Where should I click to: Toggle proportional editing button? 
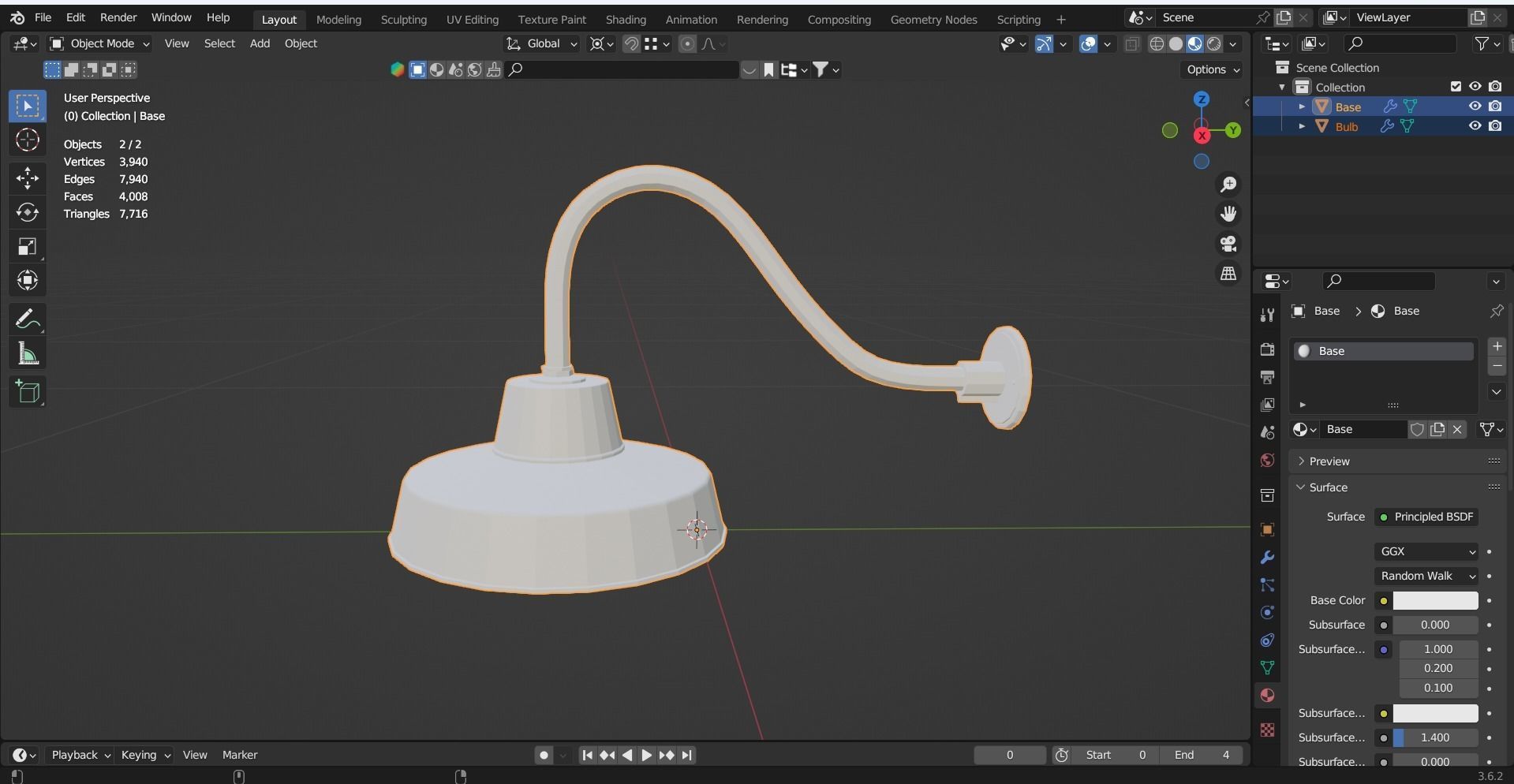pos(687,44)
